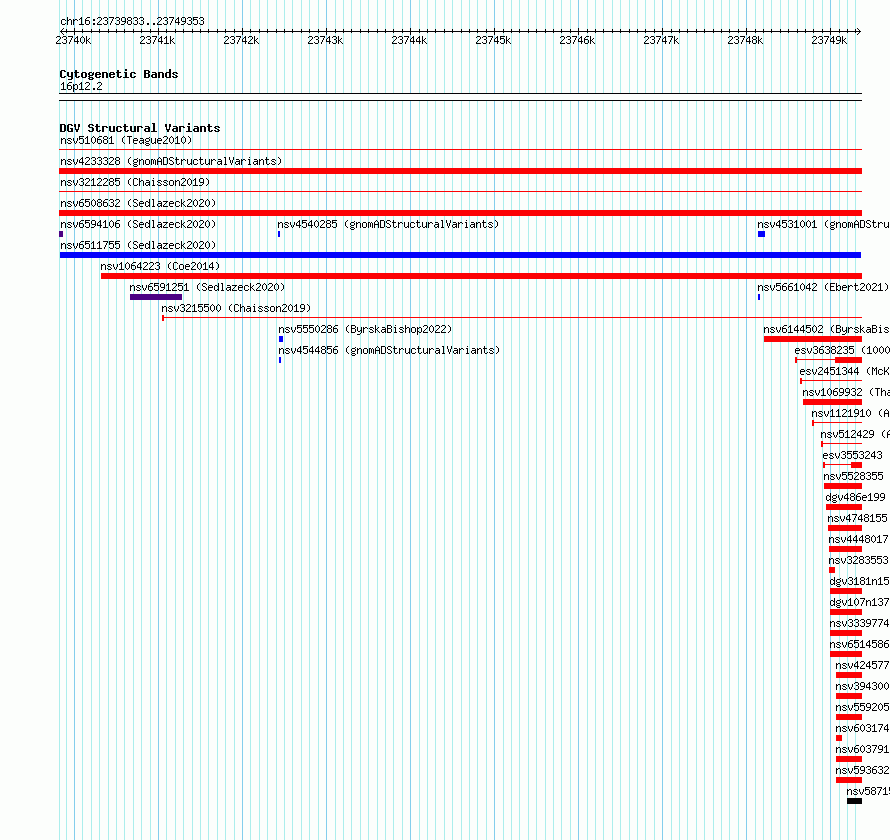The image size is (890, 840).
Task: Select the nsv559205 variant label
Action: click(x=862, y=707)
